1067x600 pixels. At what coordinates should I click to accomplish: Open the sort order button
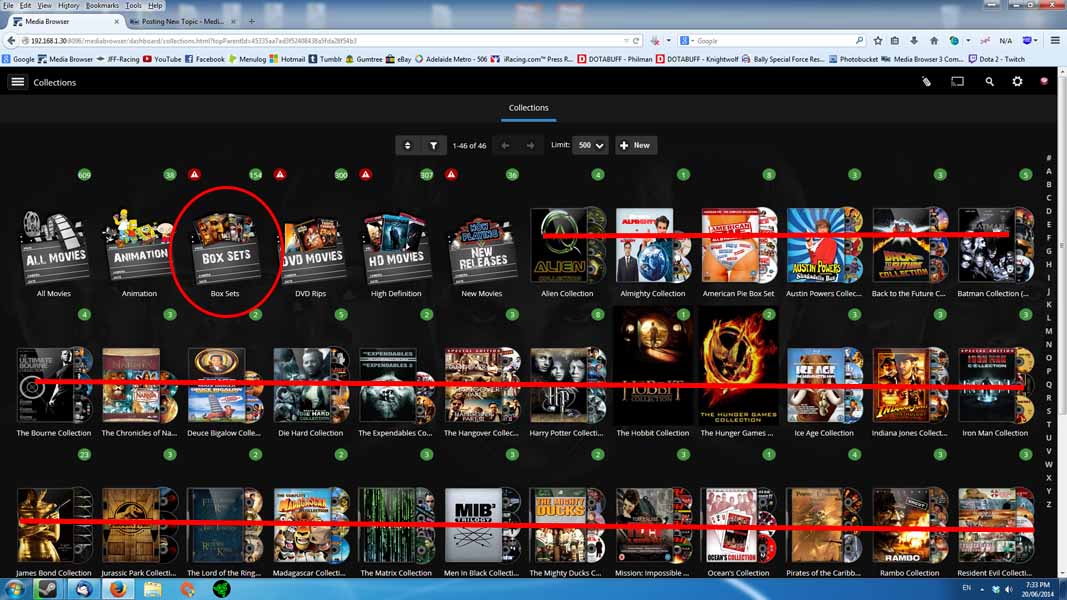click(x=407, y=145)
